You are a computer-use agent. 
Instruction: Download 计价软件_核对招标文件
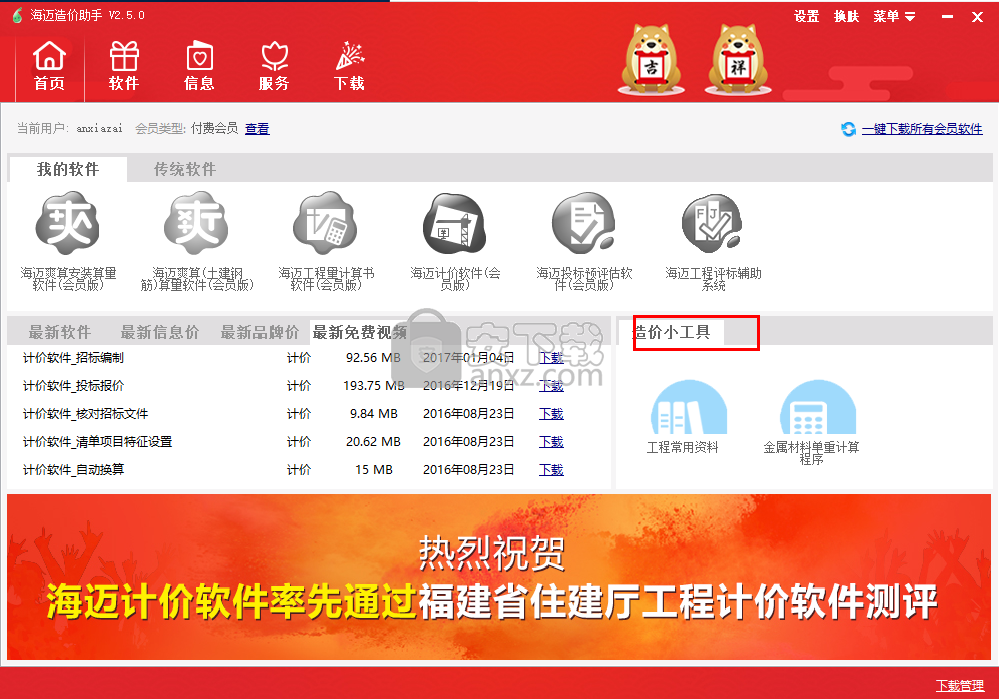click(551, 414)
